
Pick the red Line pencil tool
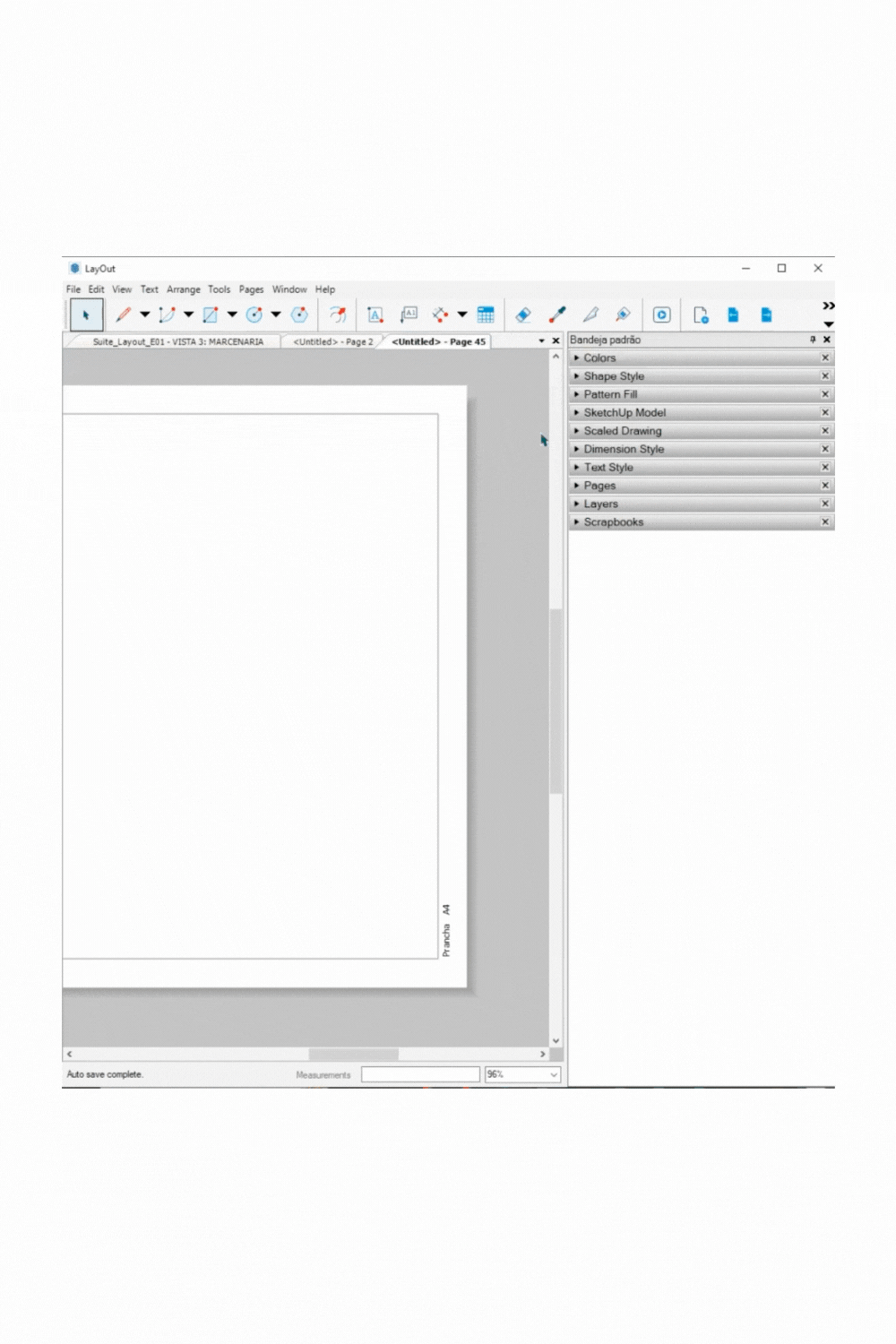click(124, 314)
